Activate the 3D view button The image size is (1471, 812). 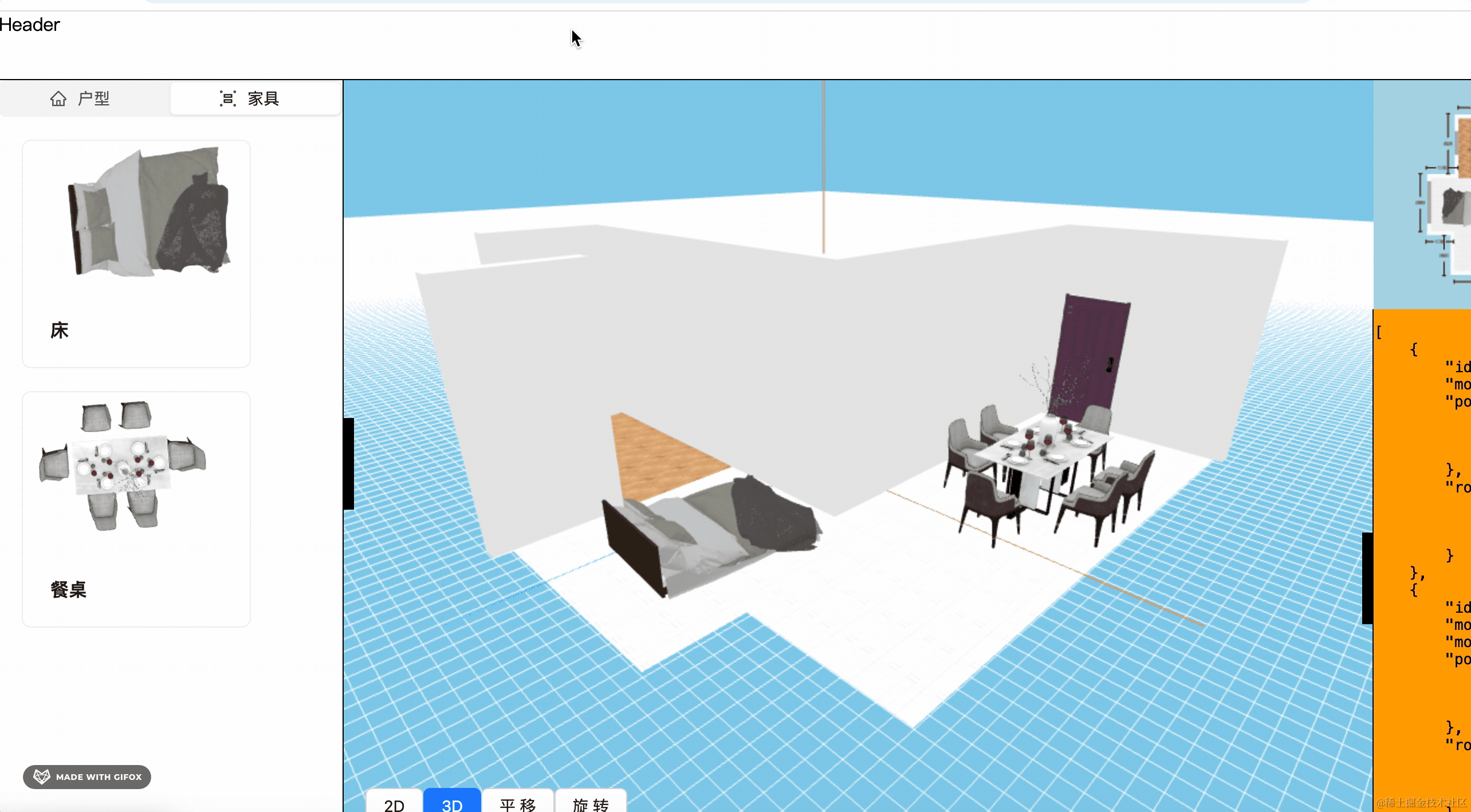pos(452,802)
